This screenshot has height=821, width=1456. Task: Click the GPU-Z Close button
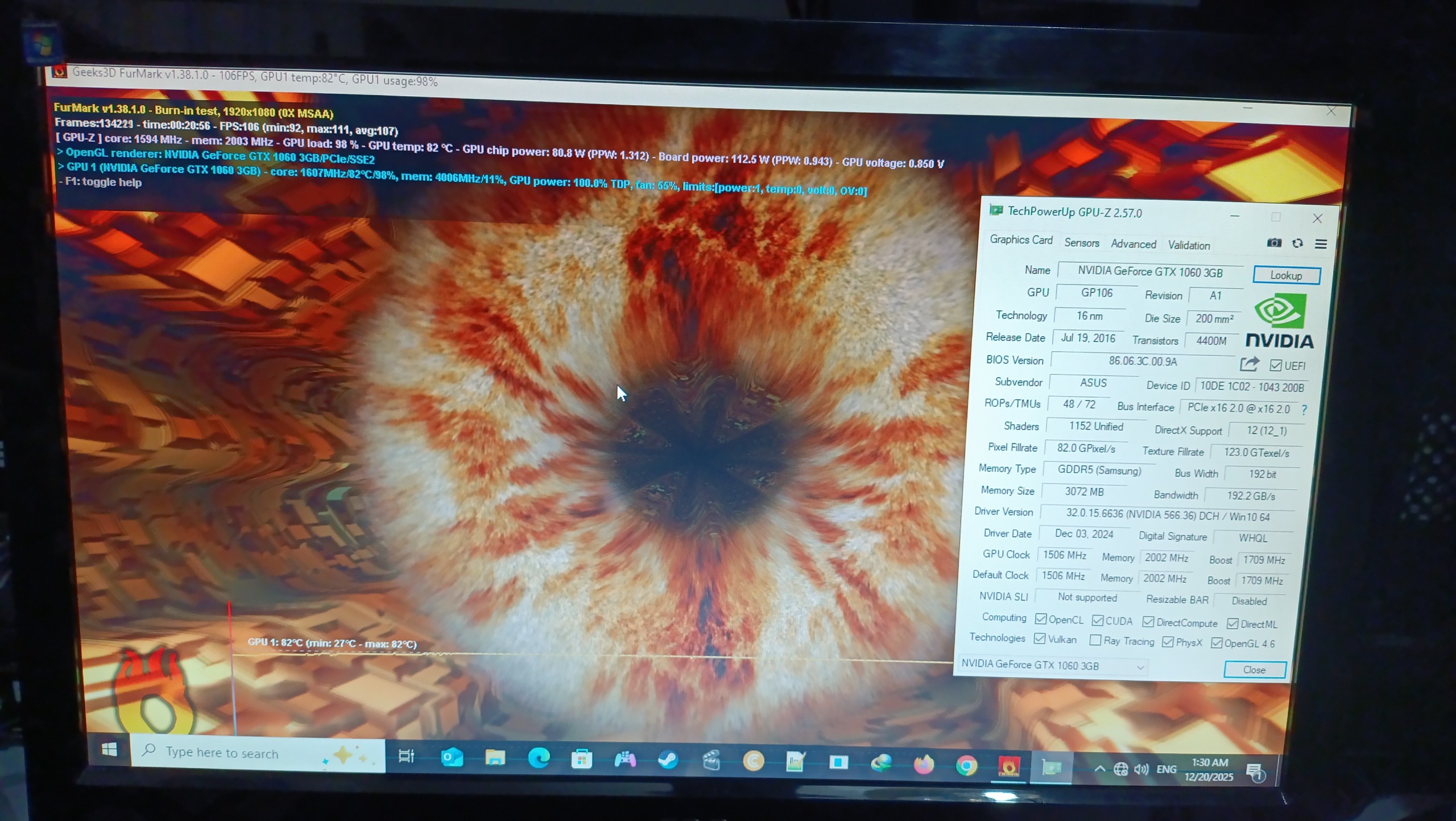1254,670
